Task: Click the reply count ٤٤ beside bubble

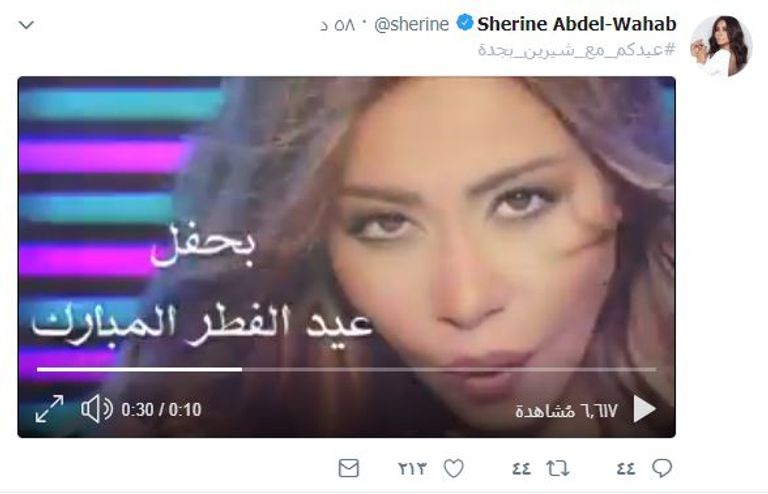Action: (x=626, y=469)
